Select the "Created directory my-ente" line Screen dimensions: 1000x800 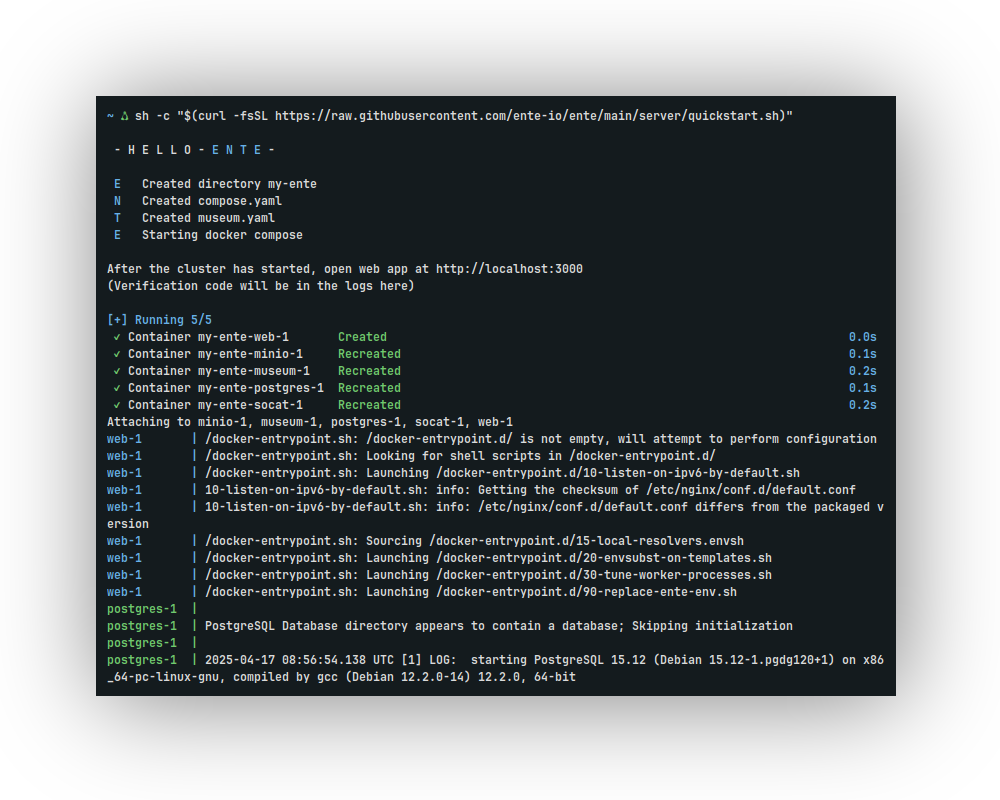[229, 184]
